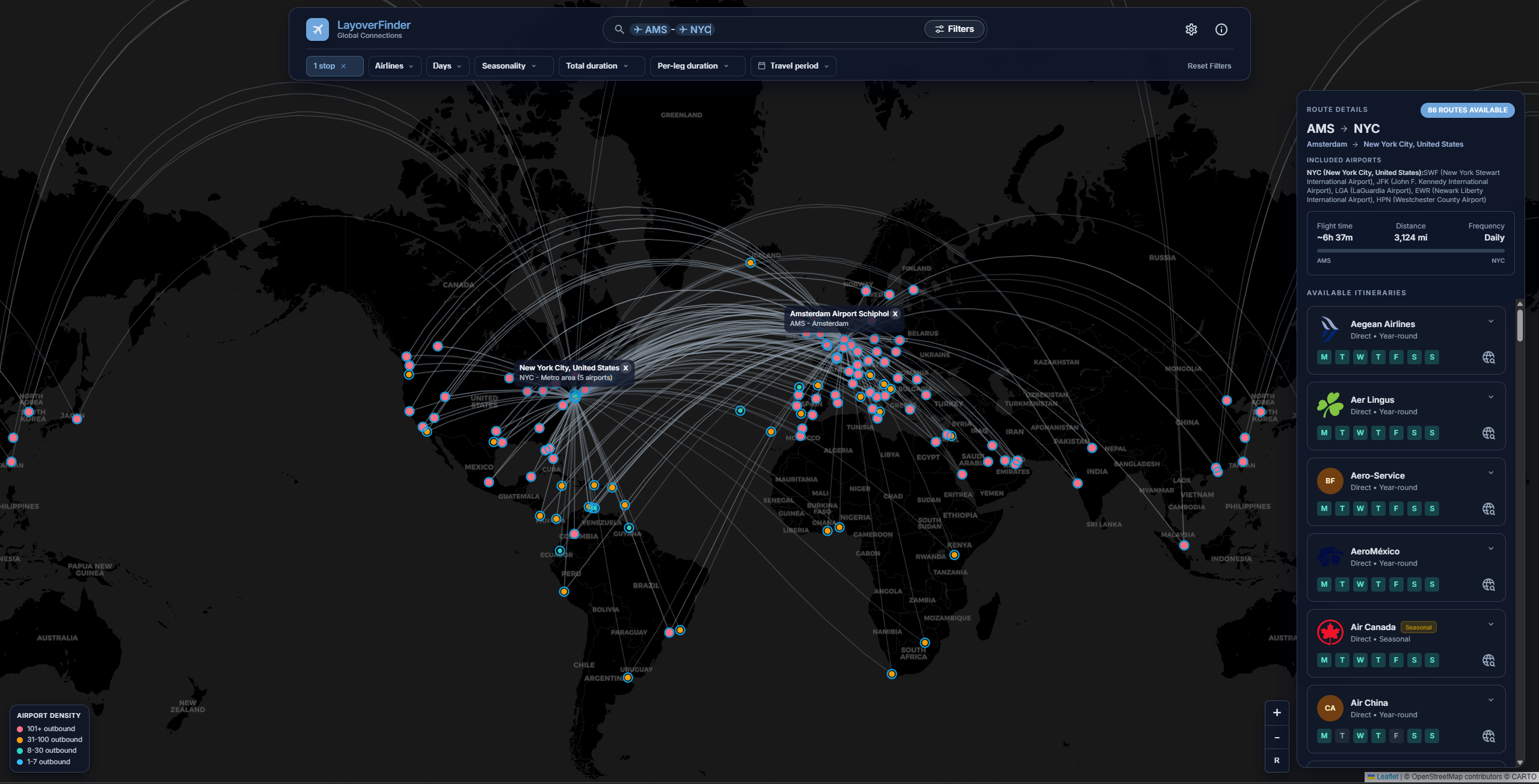Click the AeroMéxico airline logo
This screenshot has width=1539, height=784.
1330,556
